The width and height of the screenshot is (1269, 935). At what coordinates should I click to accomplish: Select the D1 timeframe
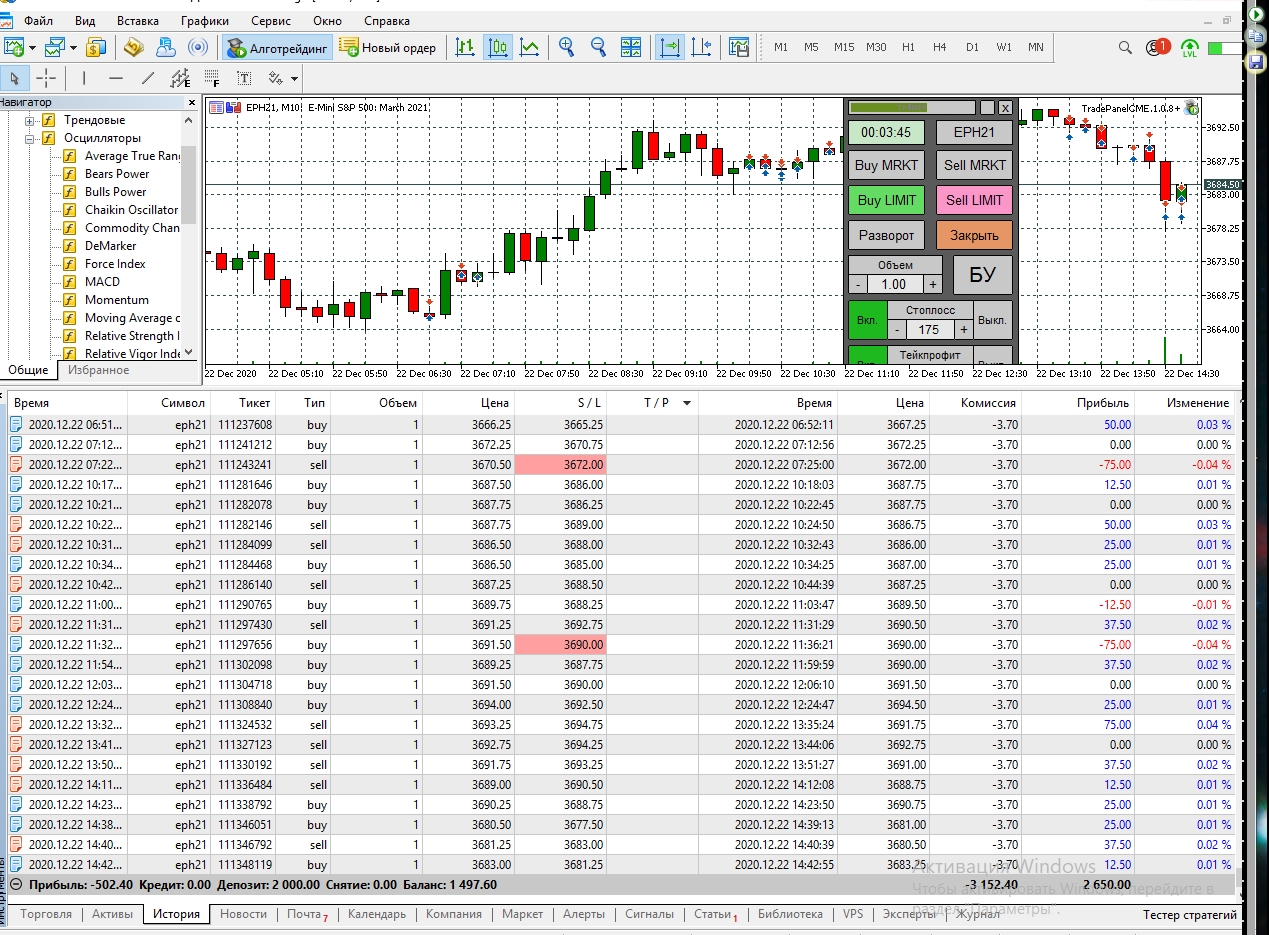point(972,47)
